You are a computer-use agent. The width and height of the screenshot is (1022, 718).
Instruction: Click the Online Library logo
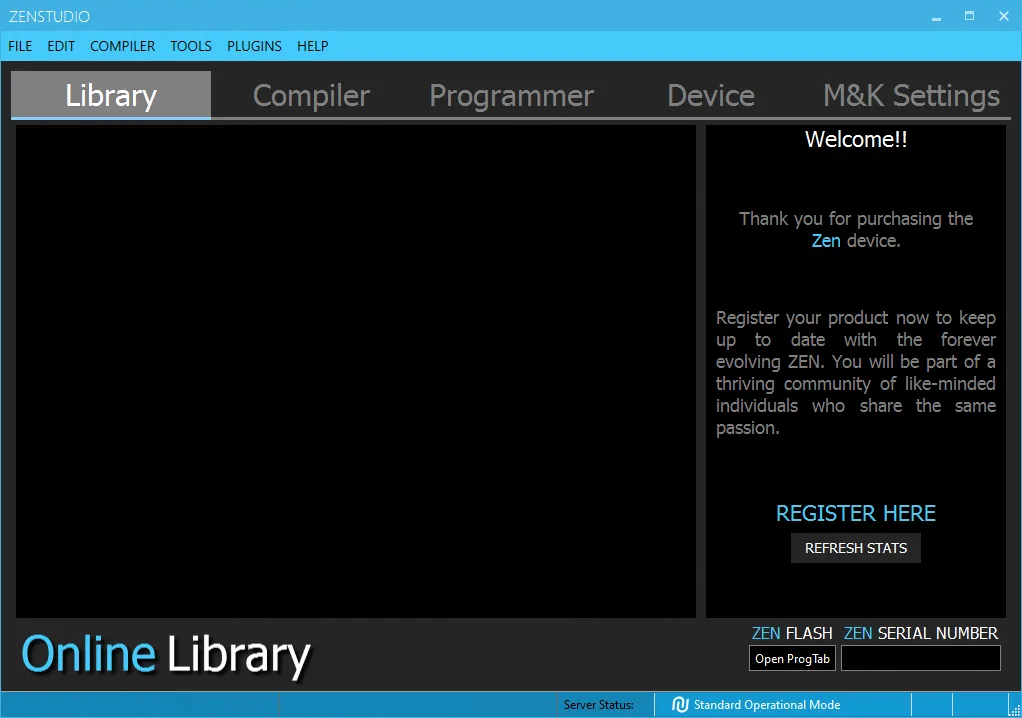pyautogui.click(x=166, y=655)
